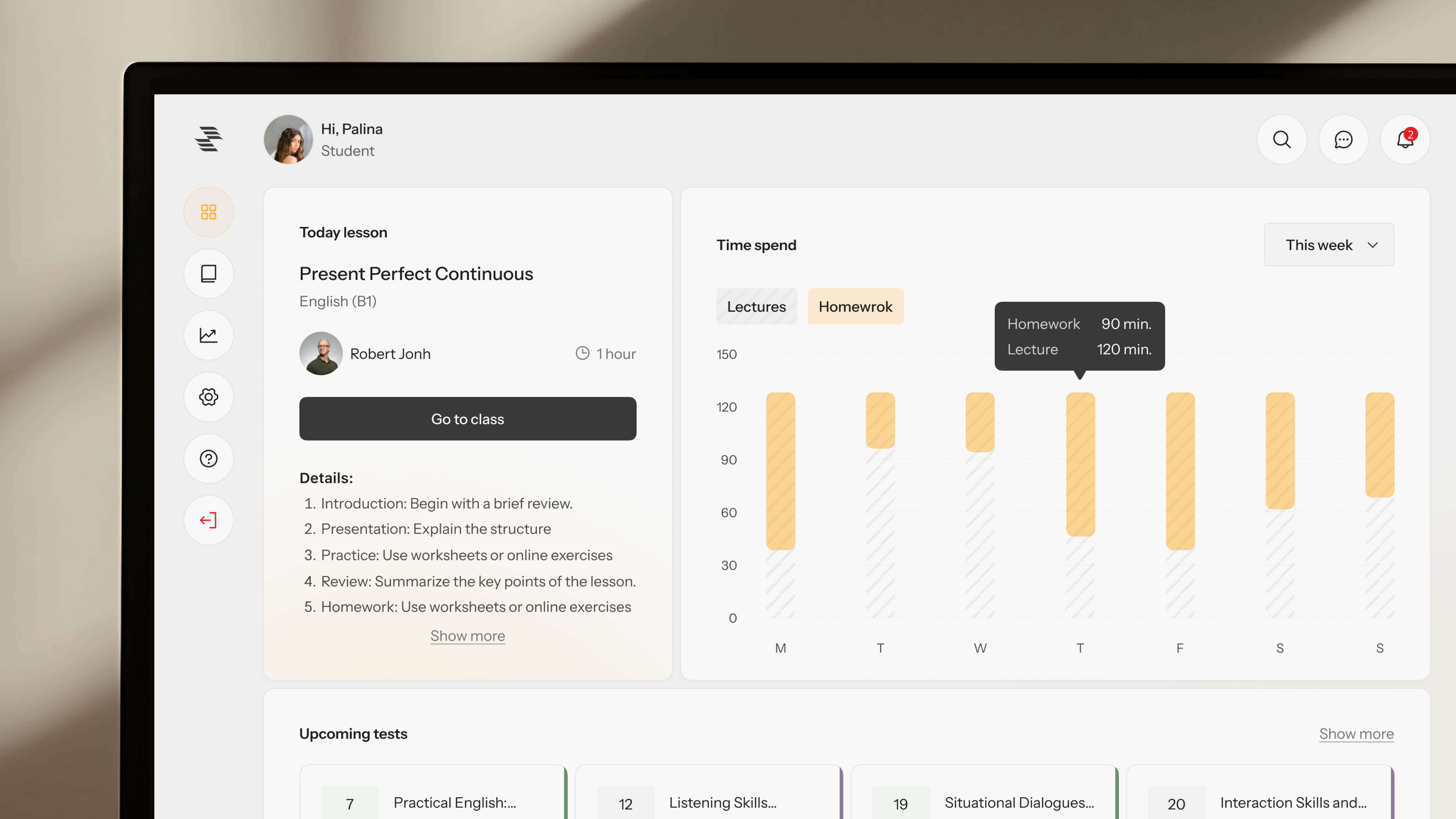The width and height of the screenshot is (1456, 819).
Task: Open help using the question mark icon
Action: click(209, 458)
